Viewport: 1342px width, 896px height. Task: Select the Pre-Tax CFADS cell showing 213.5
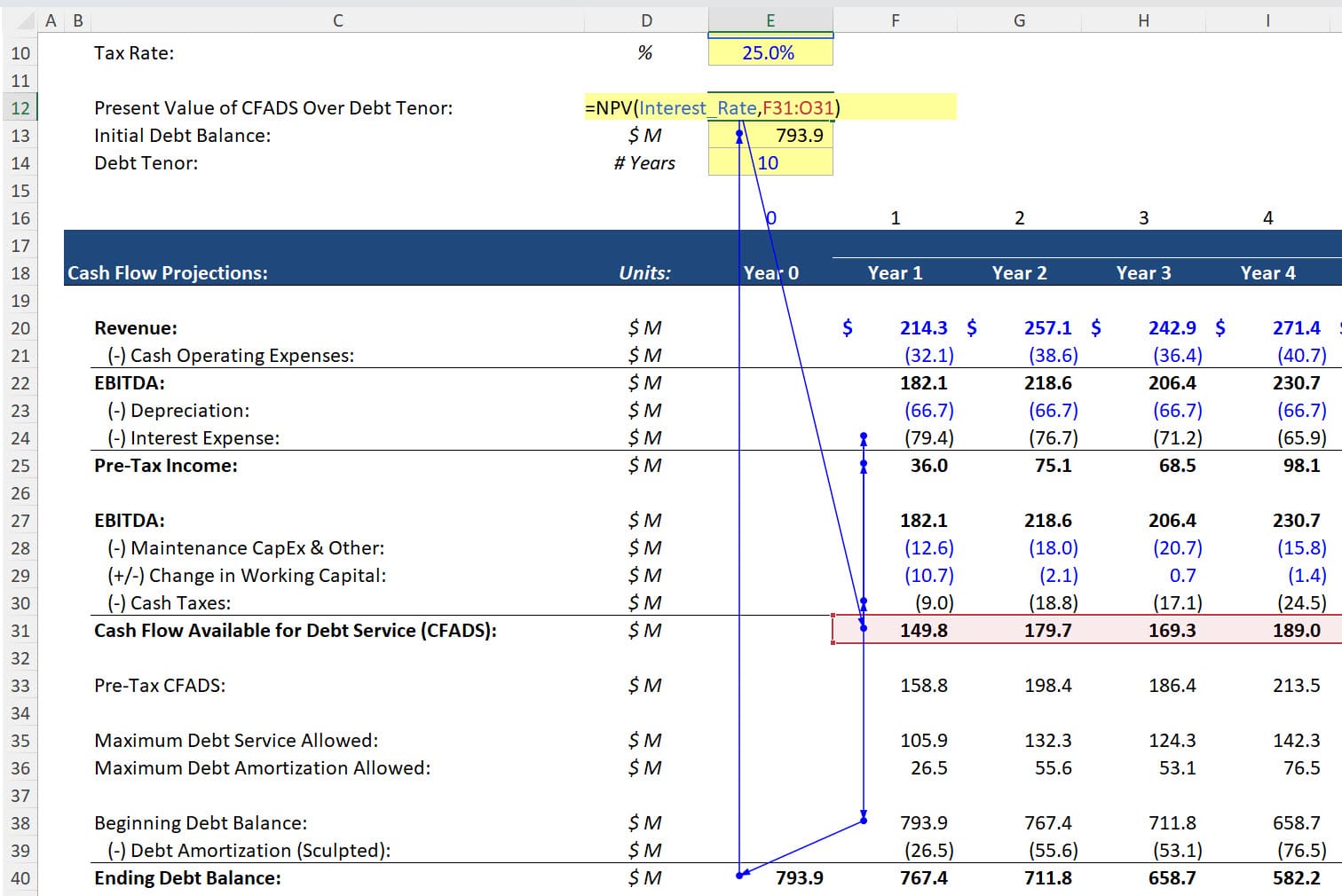coord(1268,685)
